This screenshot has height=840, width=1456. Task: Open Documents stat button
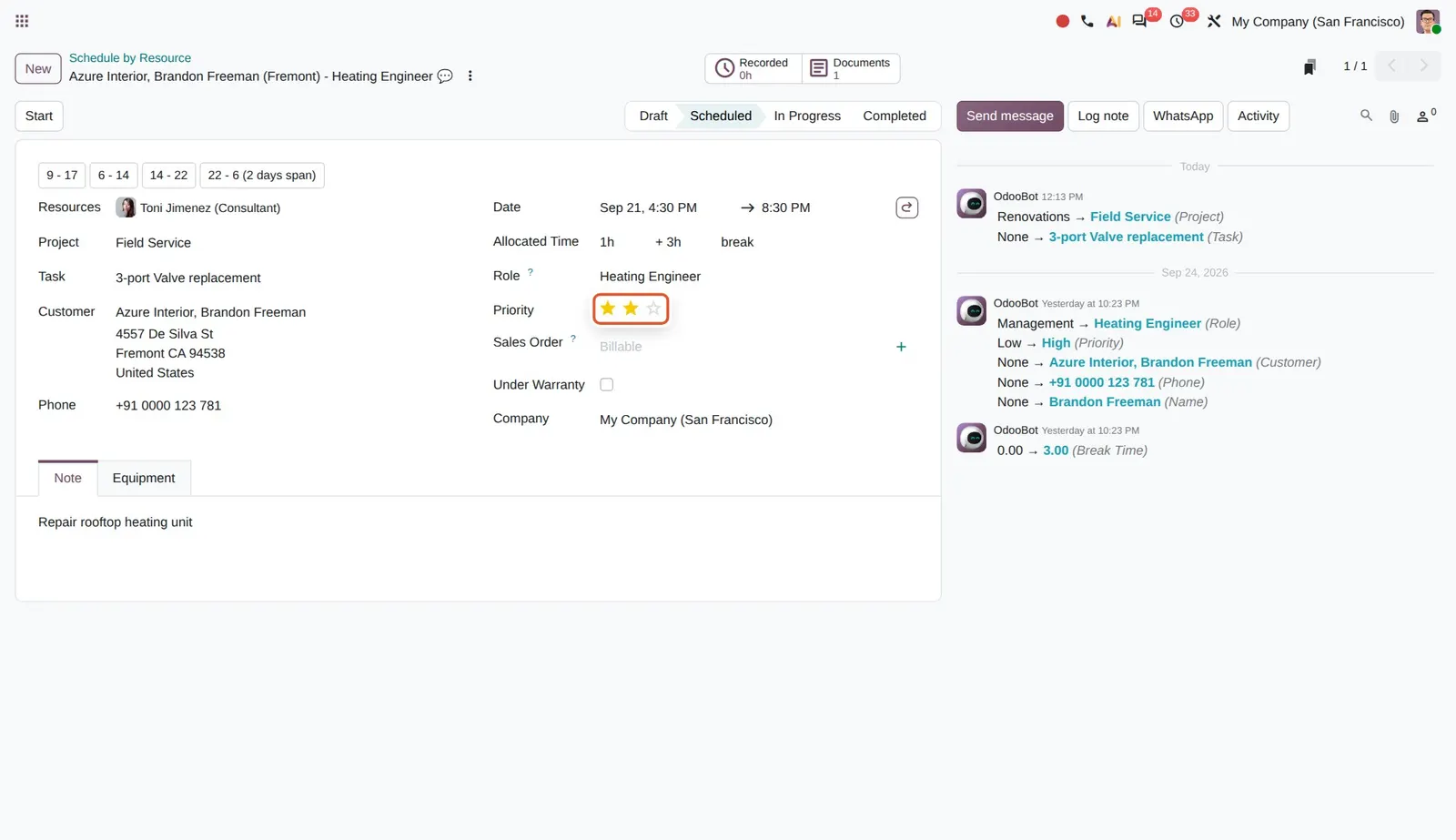pyautogui.click(x=851, y=68)
